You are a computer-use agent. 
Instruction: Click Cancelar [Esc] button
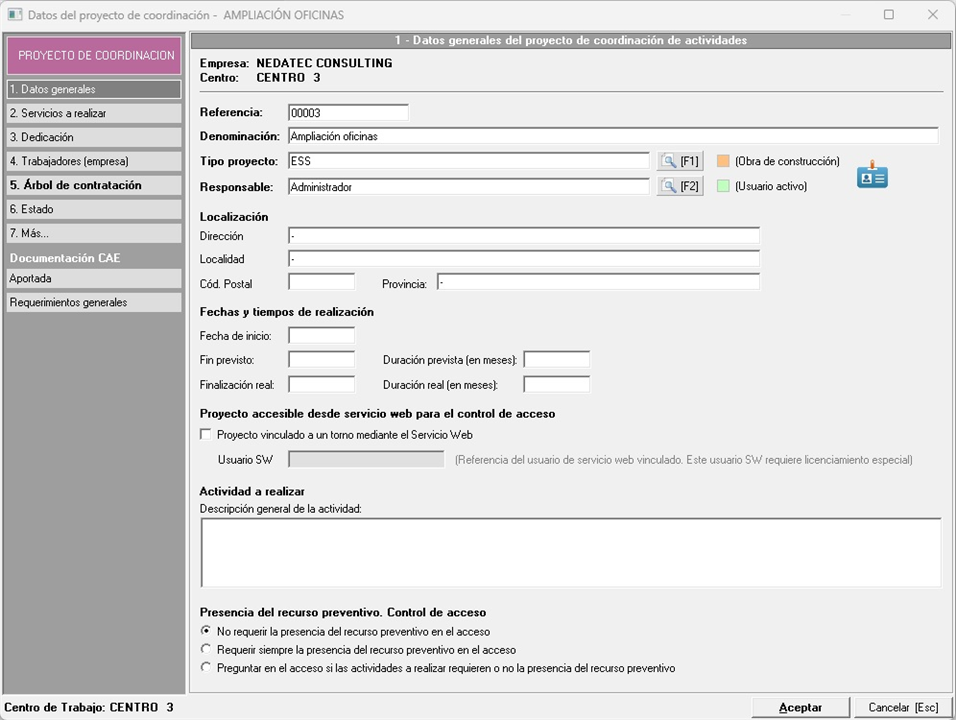pos(903,707)
